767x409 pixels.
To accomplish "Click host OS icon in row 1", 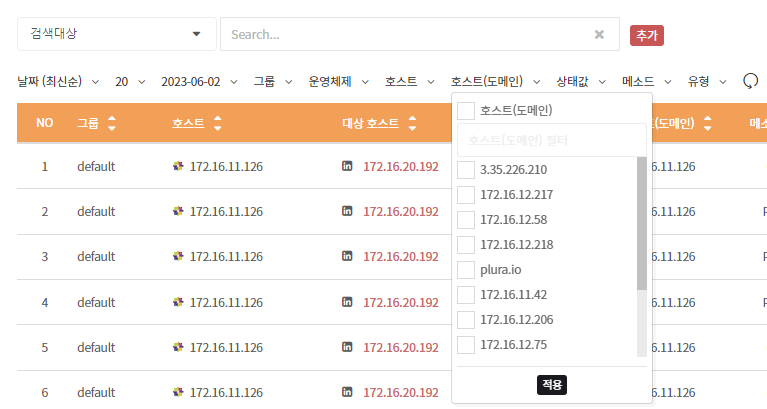I will tap(178, 166).
